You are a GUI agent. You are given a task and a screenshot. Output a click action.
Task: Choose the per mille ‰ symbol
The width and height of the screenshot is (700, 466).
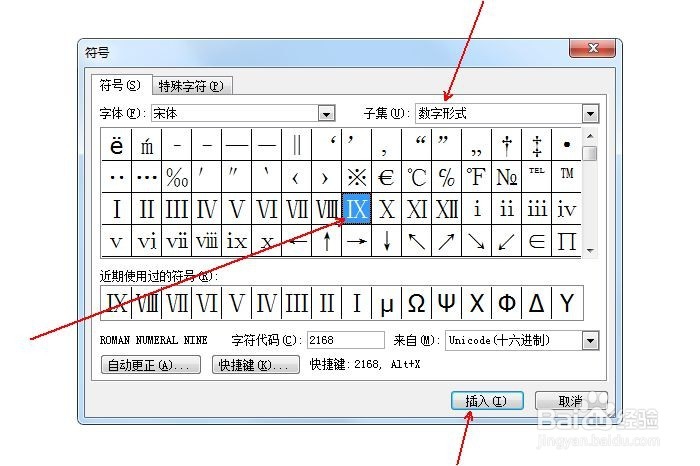pos(177,177)
